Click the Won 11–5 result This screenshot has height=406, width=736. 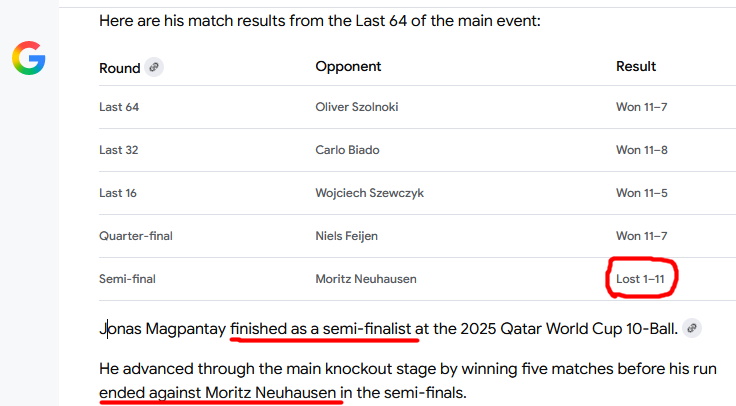pyautogui.click(x=641, y=193)
